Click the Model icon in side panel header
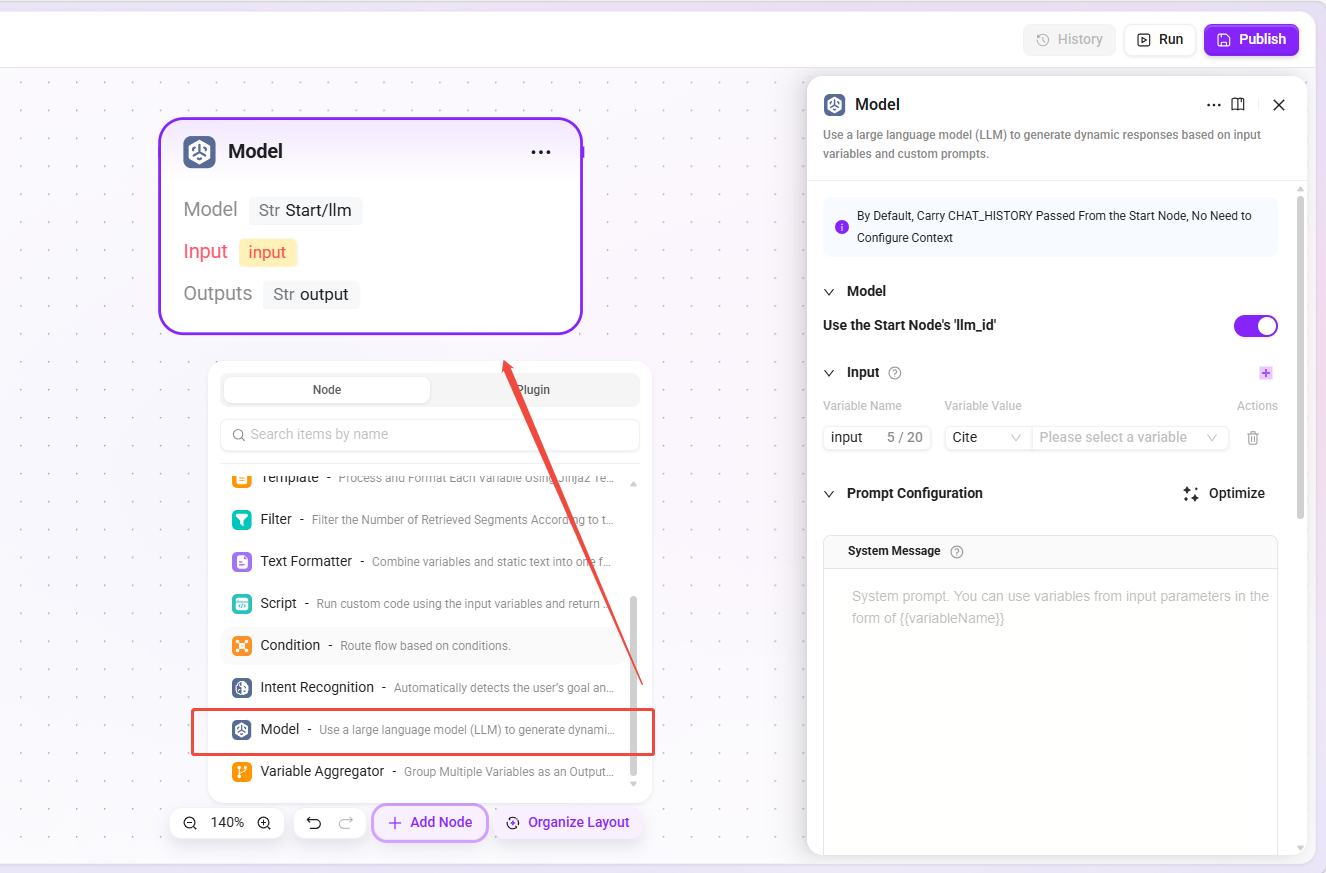This screenshot has width=1326, height=873. (834, 104)
